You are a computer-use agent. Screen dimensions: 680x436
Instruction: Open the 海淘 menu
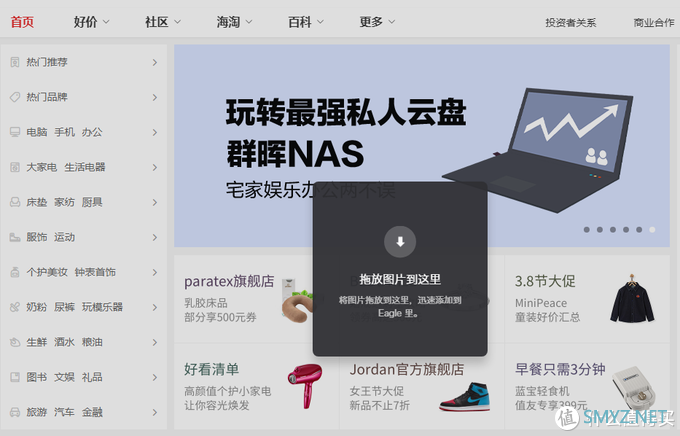[228, 22]
